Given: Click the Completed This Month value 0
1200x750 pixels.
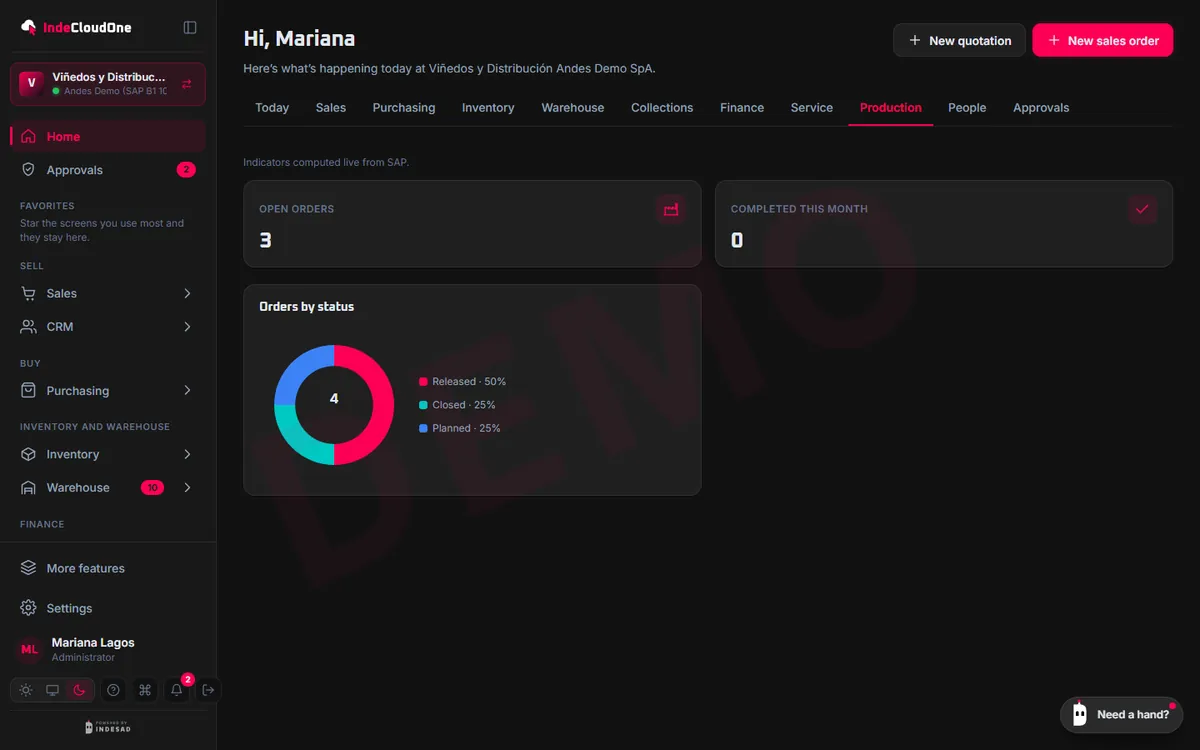Looking at the screenshot, I should pyautogui.click(x=737, y=240).
